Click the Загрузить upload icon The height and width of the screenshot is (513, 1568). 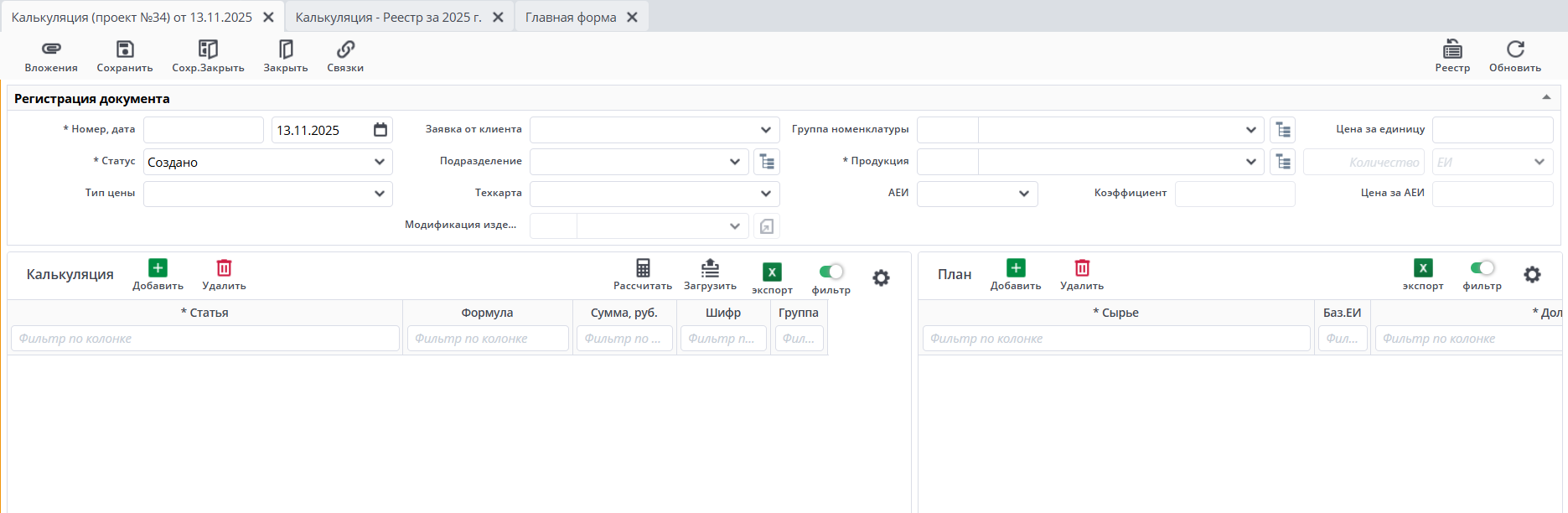click(x=710, y=268)
